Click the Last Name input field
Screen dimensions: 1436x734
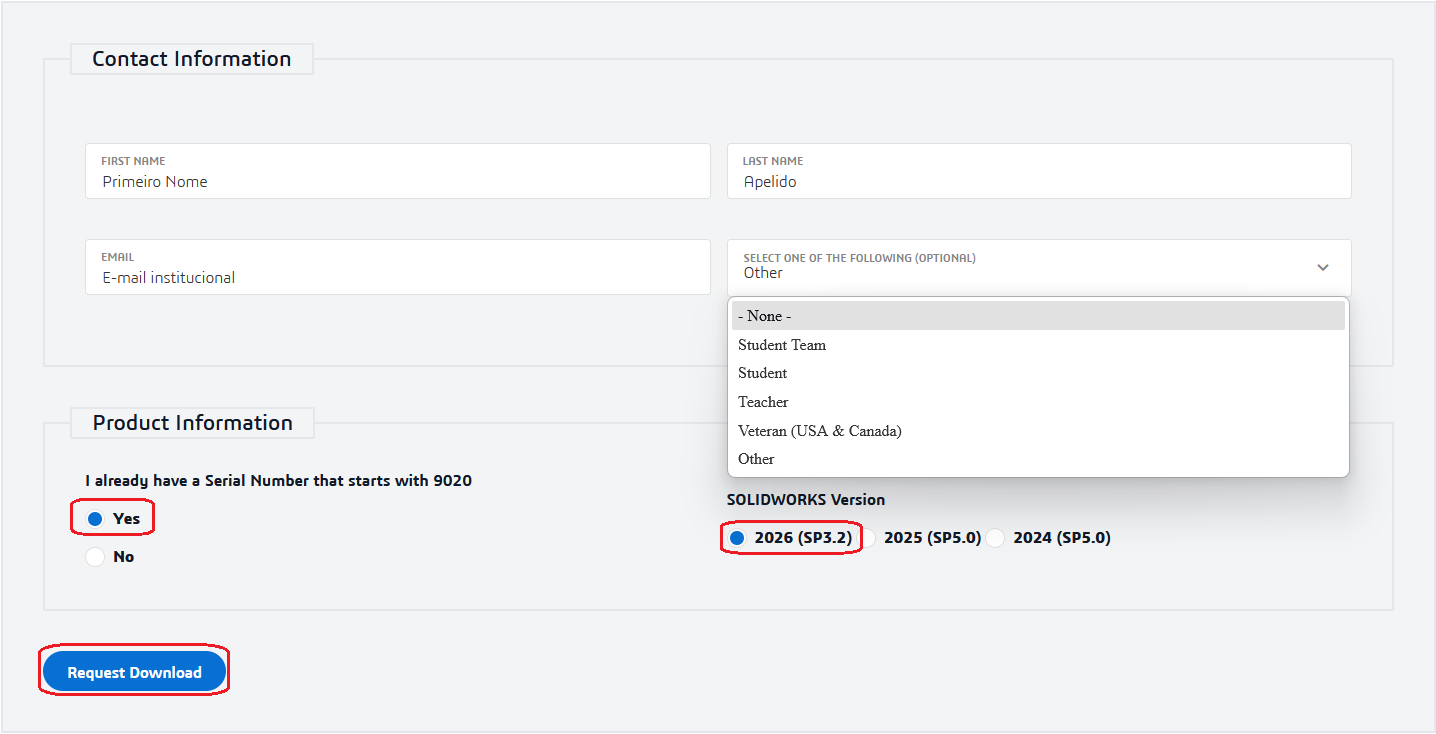1039,171
